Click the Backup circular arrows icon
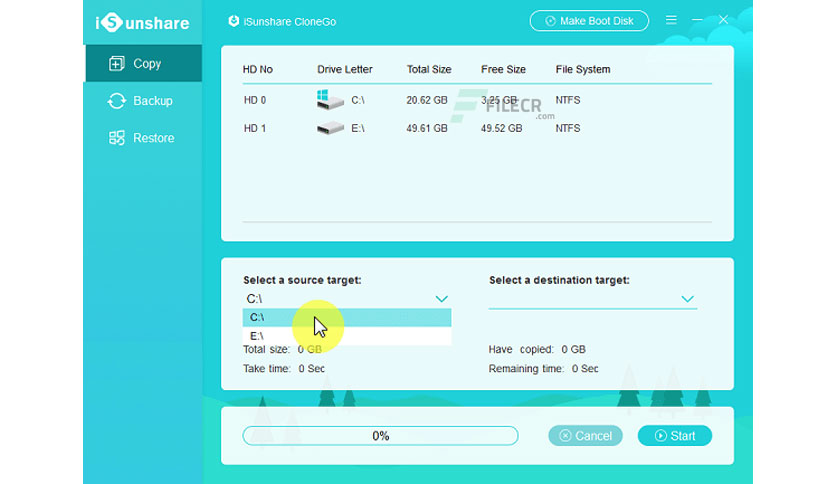Image resolution: width=836 pixels, height=484 pixels. 116,101
